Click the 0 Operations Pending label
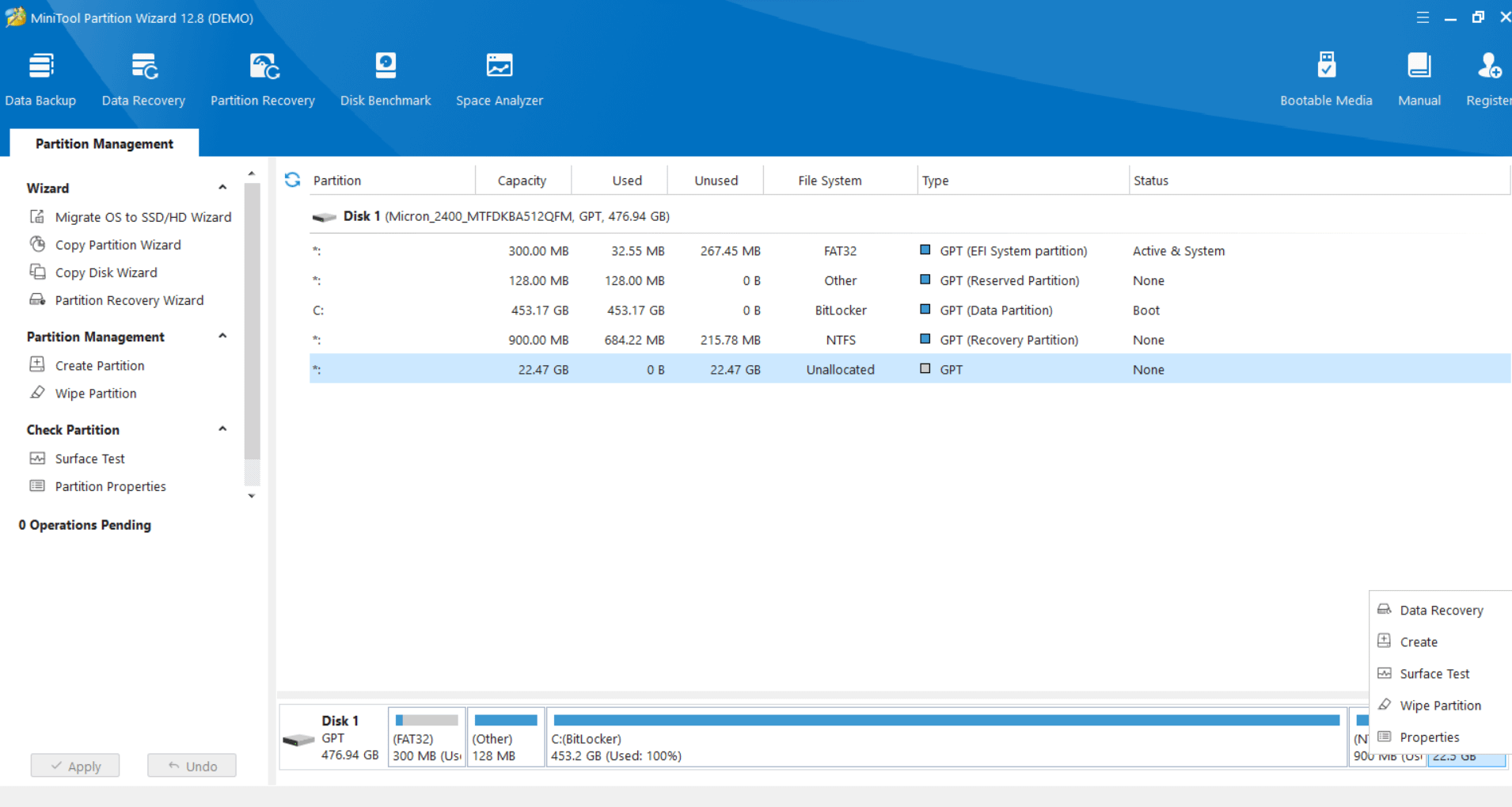Image resolution: width=1512 pixels, height=807 pixels. click(85, 525)
